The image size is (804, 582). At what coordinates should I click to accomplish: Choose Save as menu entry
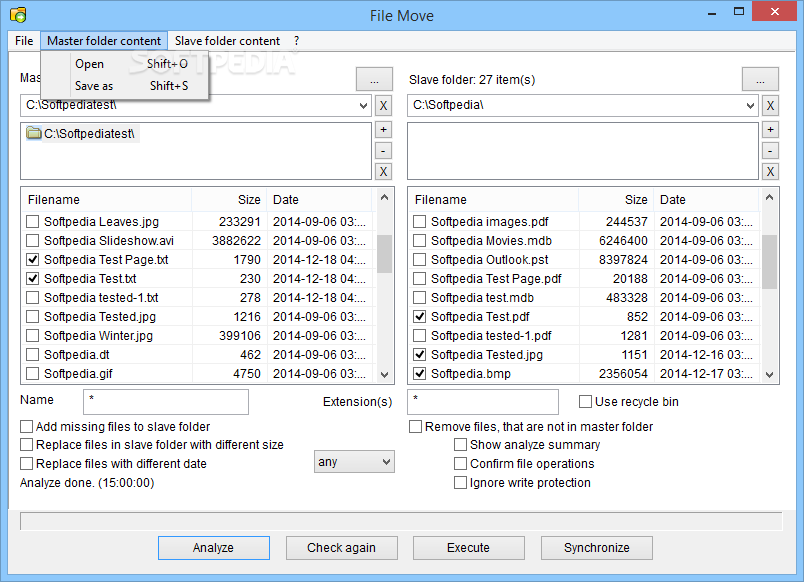point(125,86)
